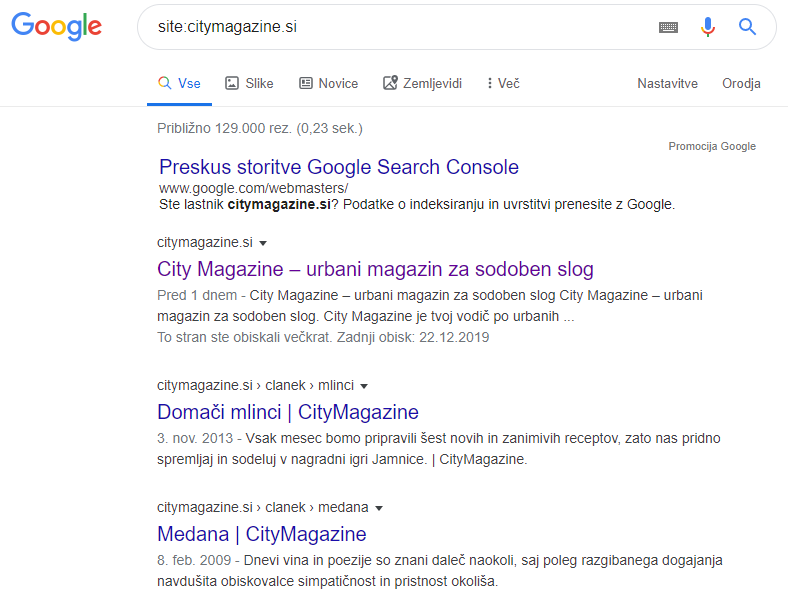Select the Vse tab
The image size is (788, 607).
coord(179,83)
